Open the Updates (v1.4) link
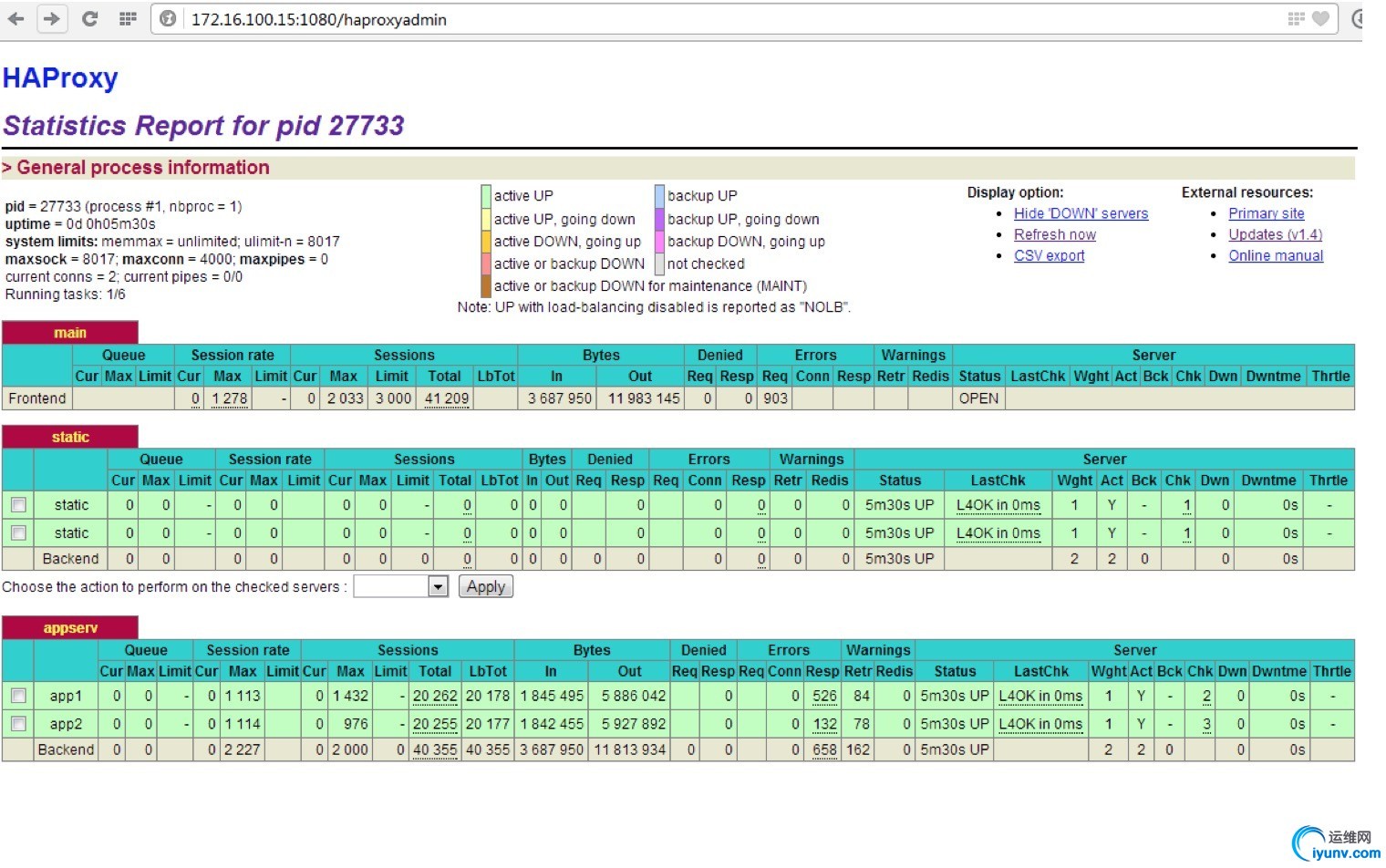Viewport: 1386px width, 868px height. (x=1276, y=234)
